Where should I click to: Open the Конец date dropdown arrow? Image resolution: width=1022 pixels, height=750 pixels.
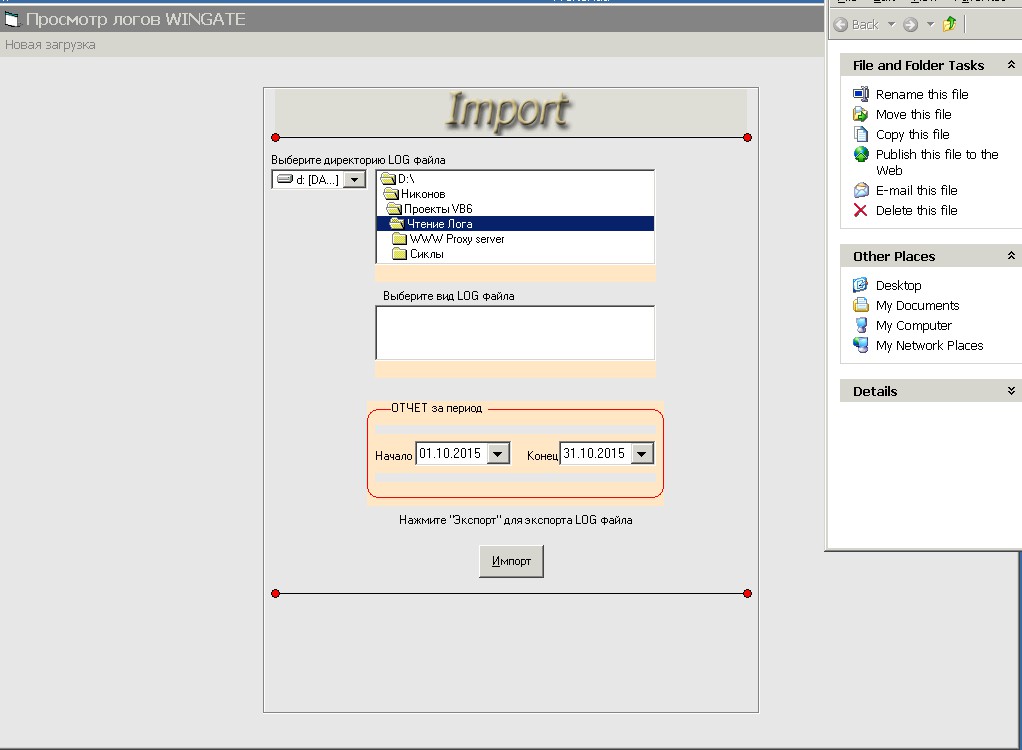[x=642, y=454]
